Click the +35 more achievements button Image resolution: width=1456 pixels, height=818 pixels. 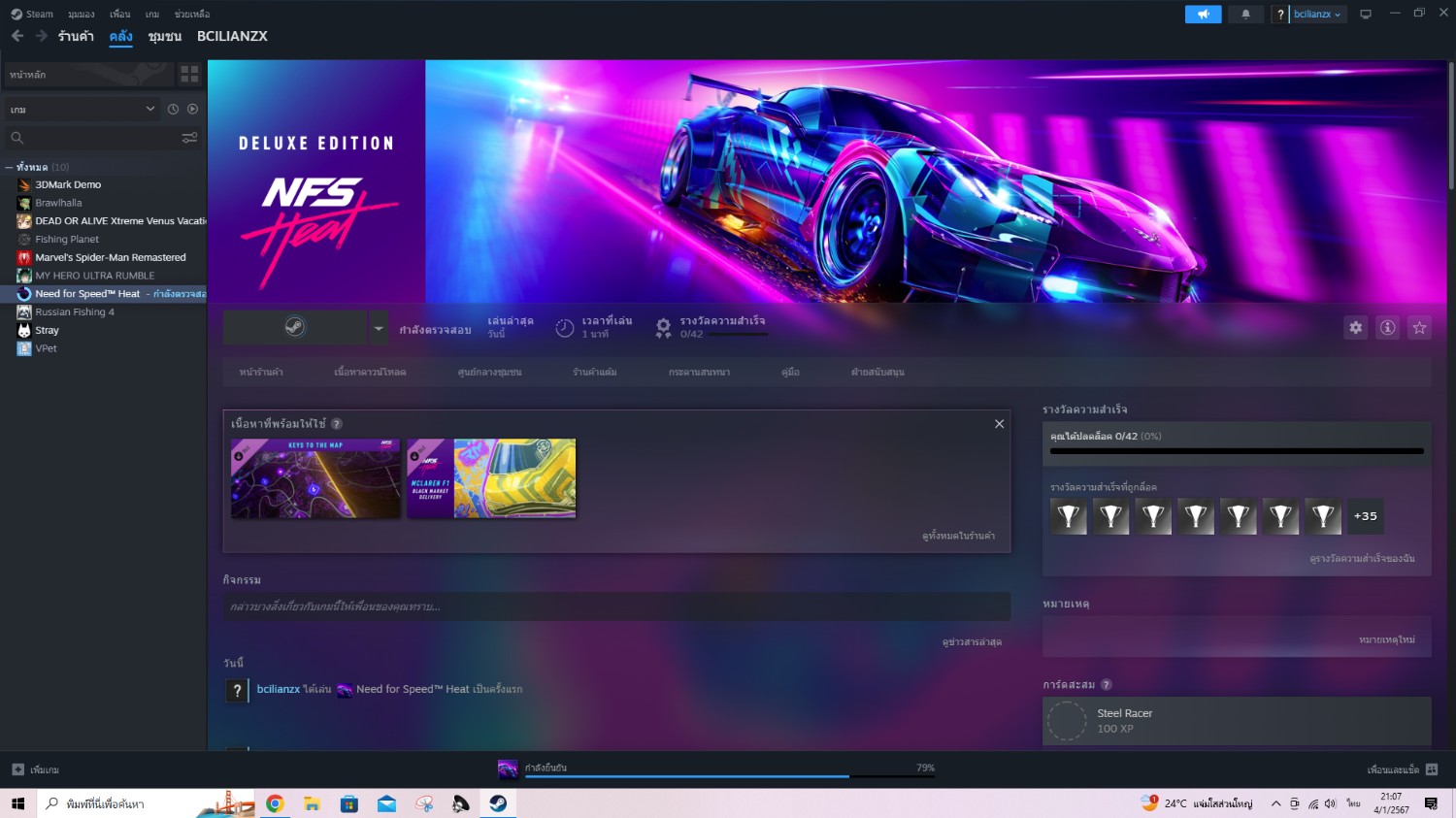click(x=1365, y=516)
